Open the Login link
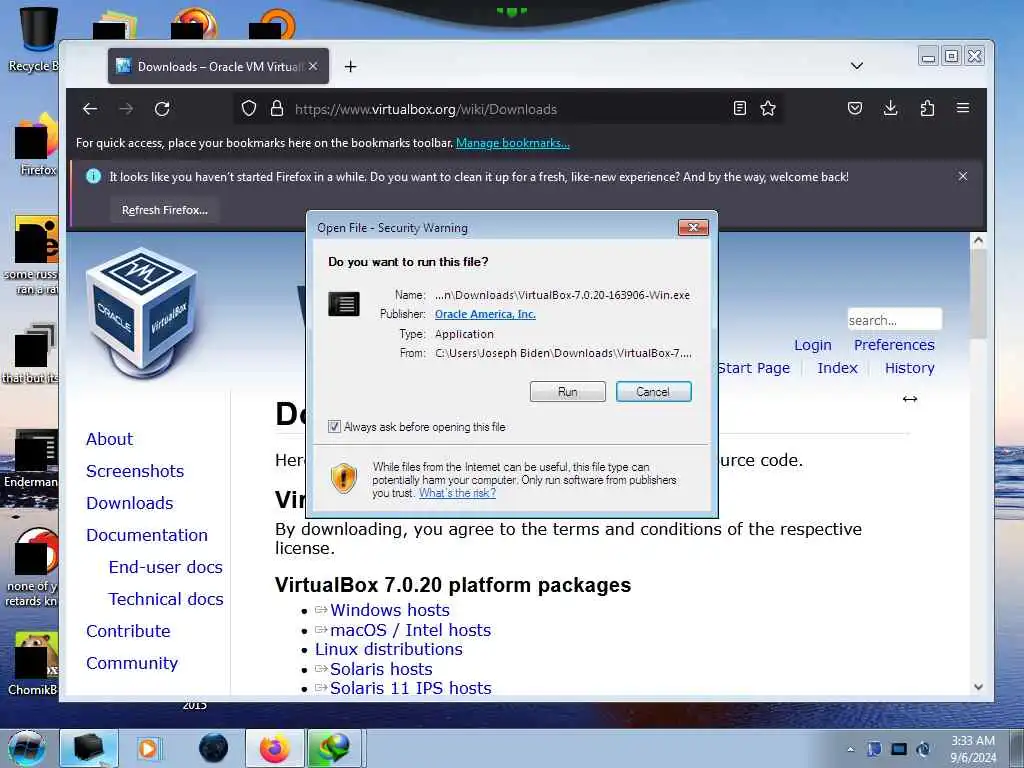This screenshot has width=1024, height=768. click(x=812, y=345)
